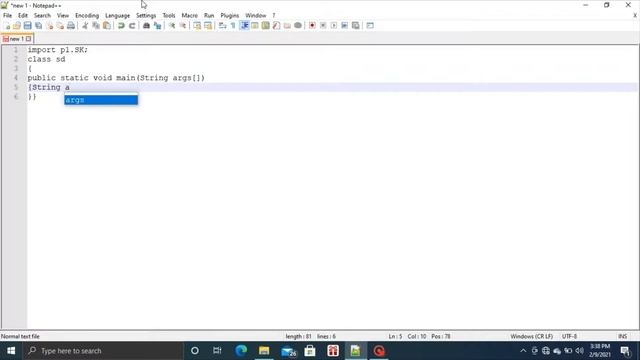
Task: Toggle synchronize vertical scrolling icon
Action: coord(197,26)
